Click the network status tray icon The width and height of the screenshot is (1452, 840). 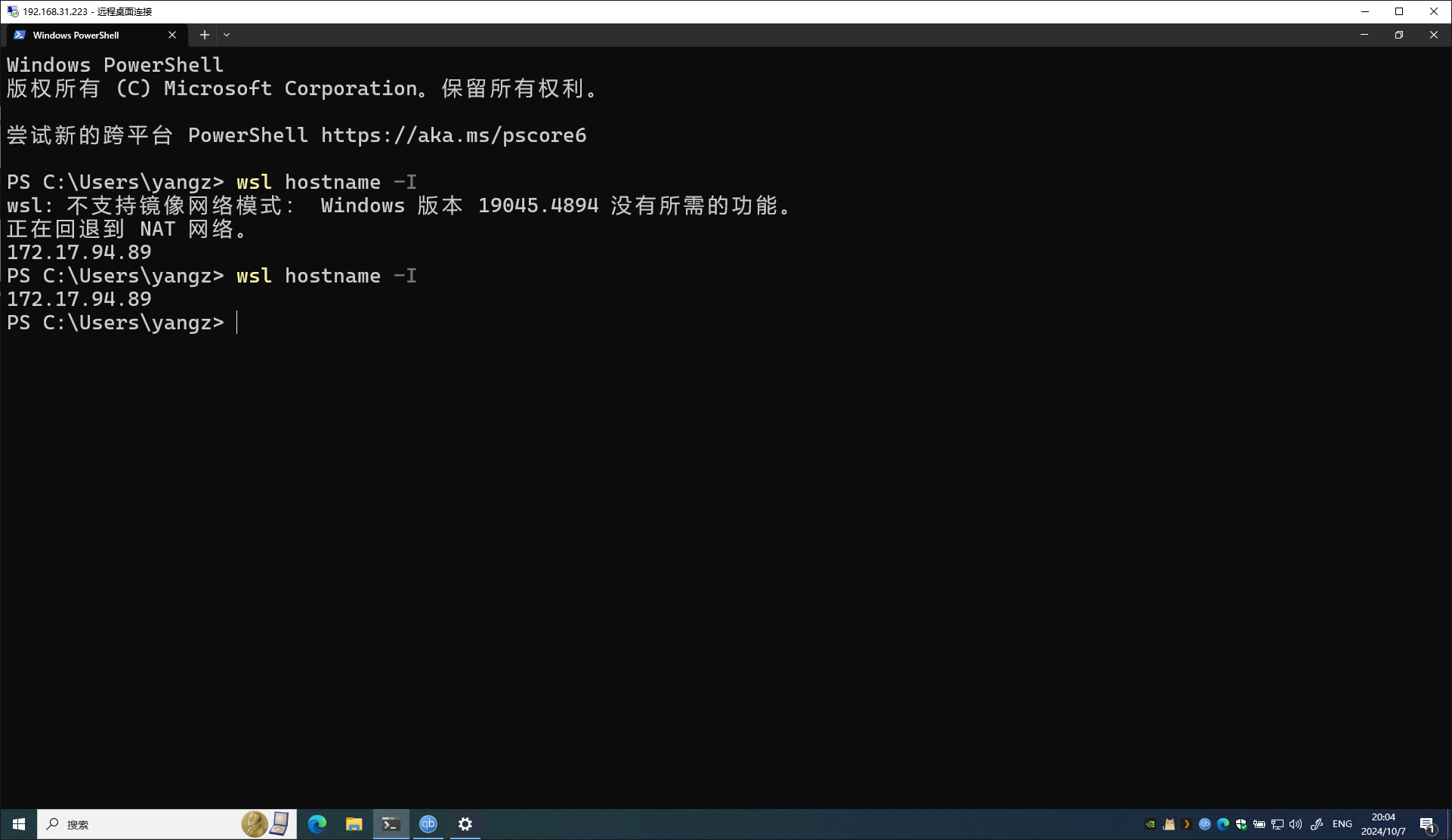1277,824
